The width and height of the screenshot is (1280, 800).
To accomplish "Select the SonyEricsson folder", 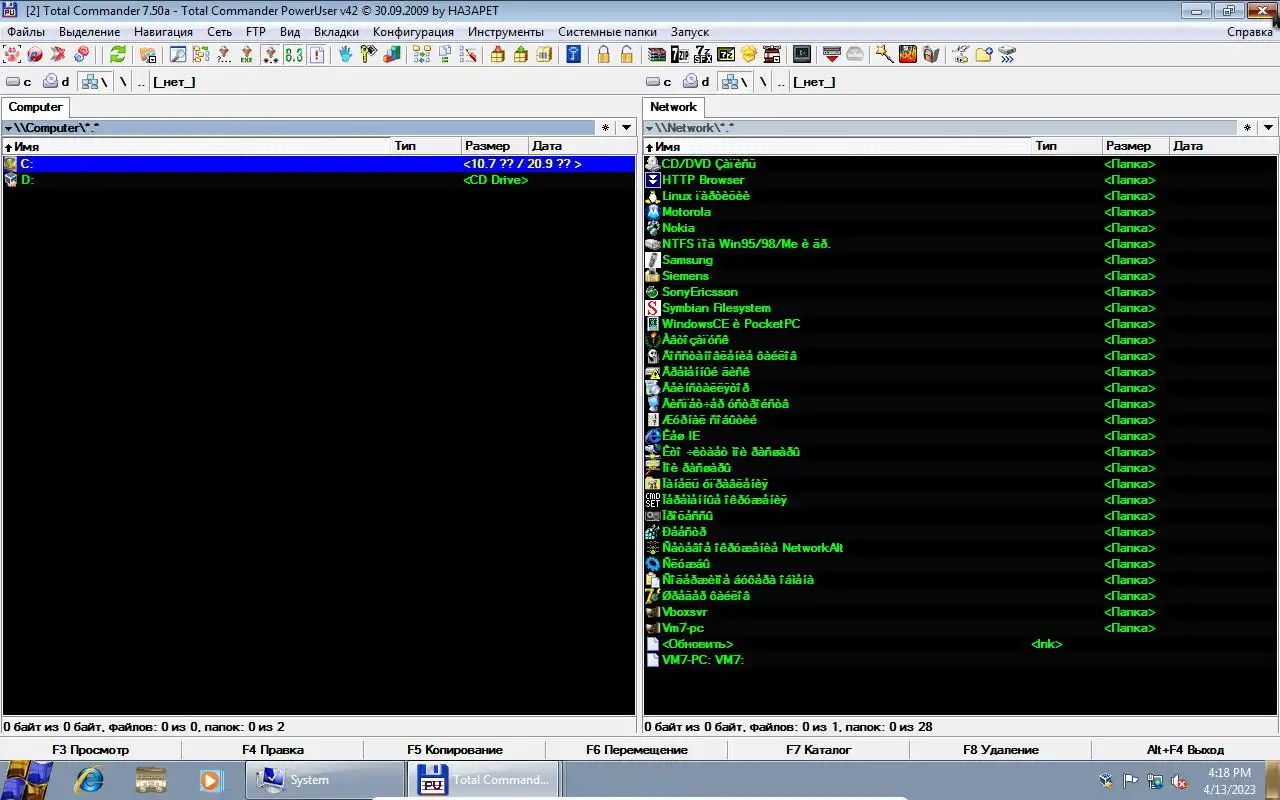I will pyautogui.click(x=960, y=292).
